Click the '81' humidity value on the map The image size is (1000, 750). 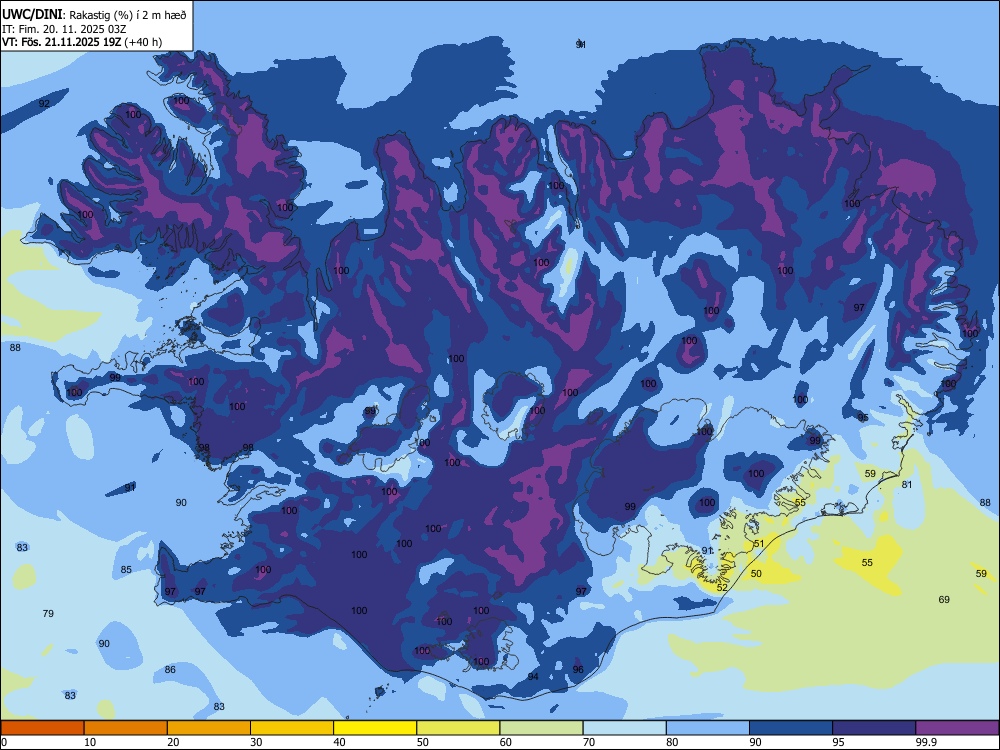(x=907, y=485)
